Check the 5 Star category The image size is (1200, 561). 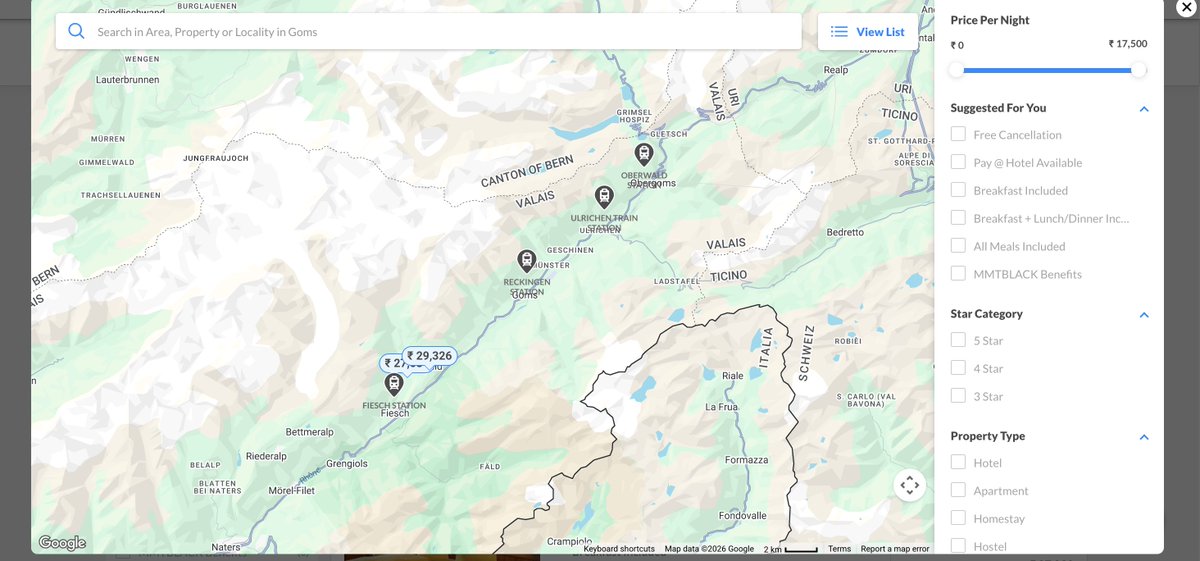[x=958, y=340]
